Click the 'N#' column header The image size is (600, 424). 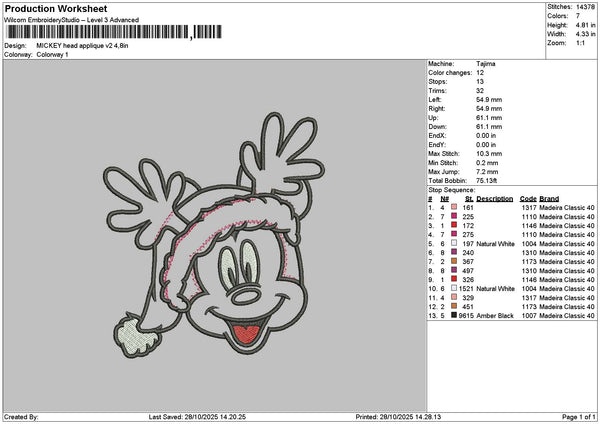click(x=444, y=199)
